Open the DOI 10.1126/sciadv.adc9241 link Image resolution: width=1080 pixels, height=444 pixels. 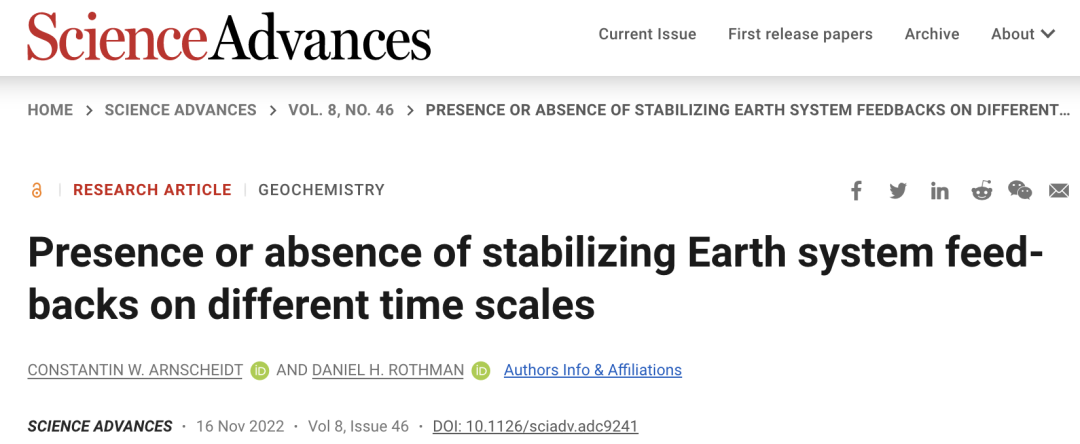(535, 426)
